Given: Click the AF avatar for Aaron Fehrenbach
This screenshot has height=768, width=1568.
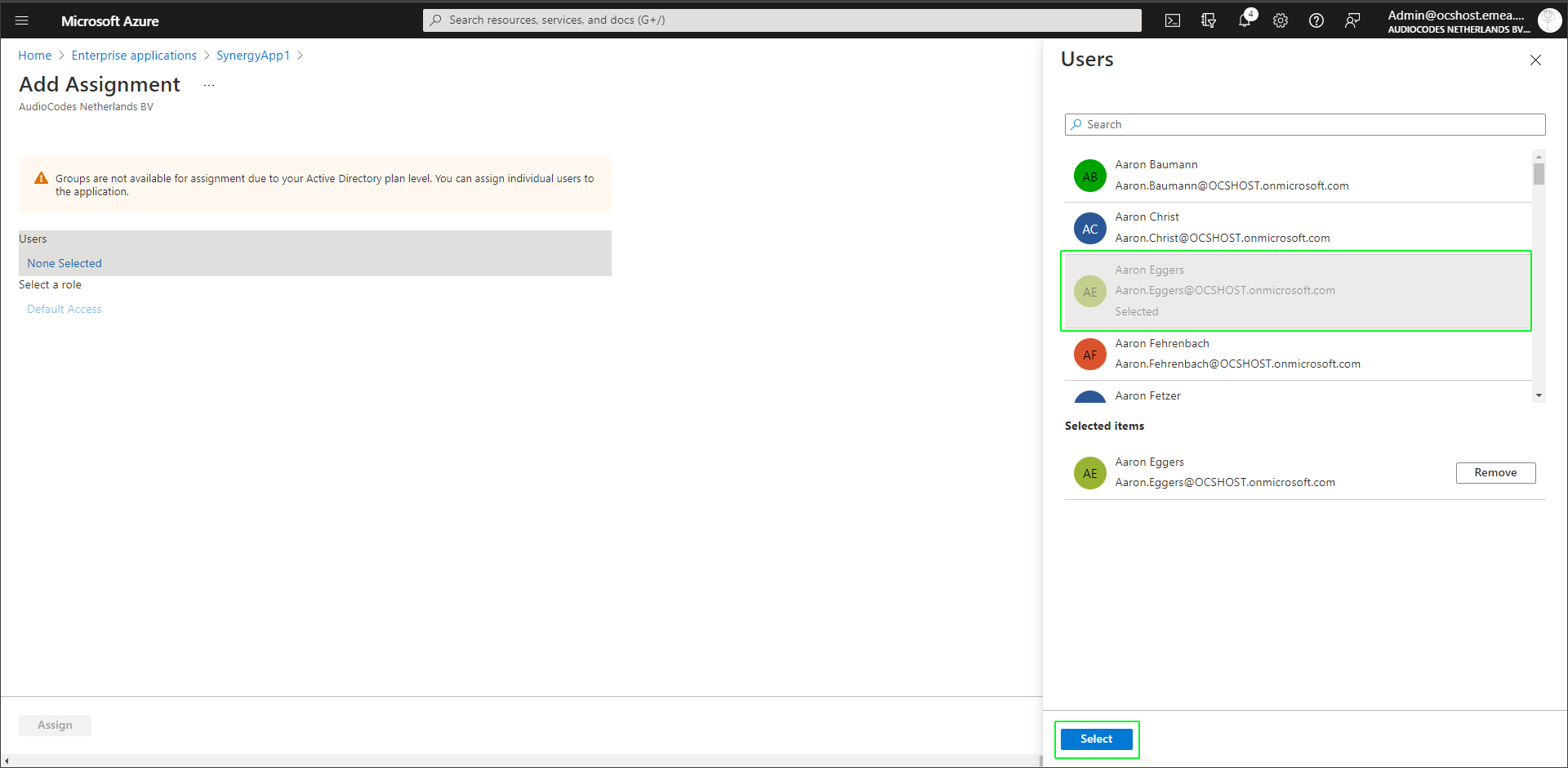Looking at the screenshot, I should 1090,354.
